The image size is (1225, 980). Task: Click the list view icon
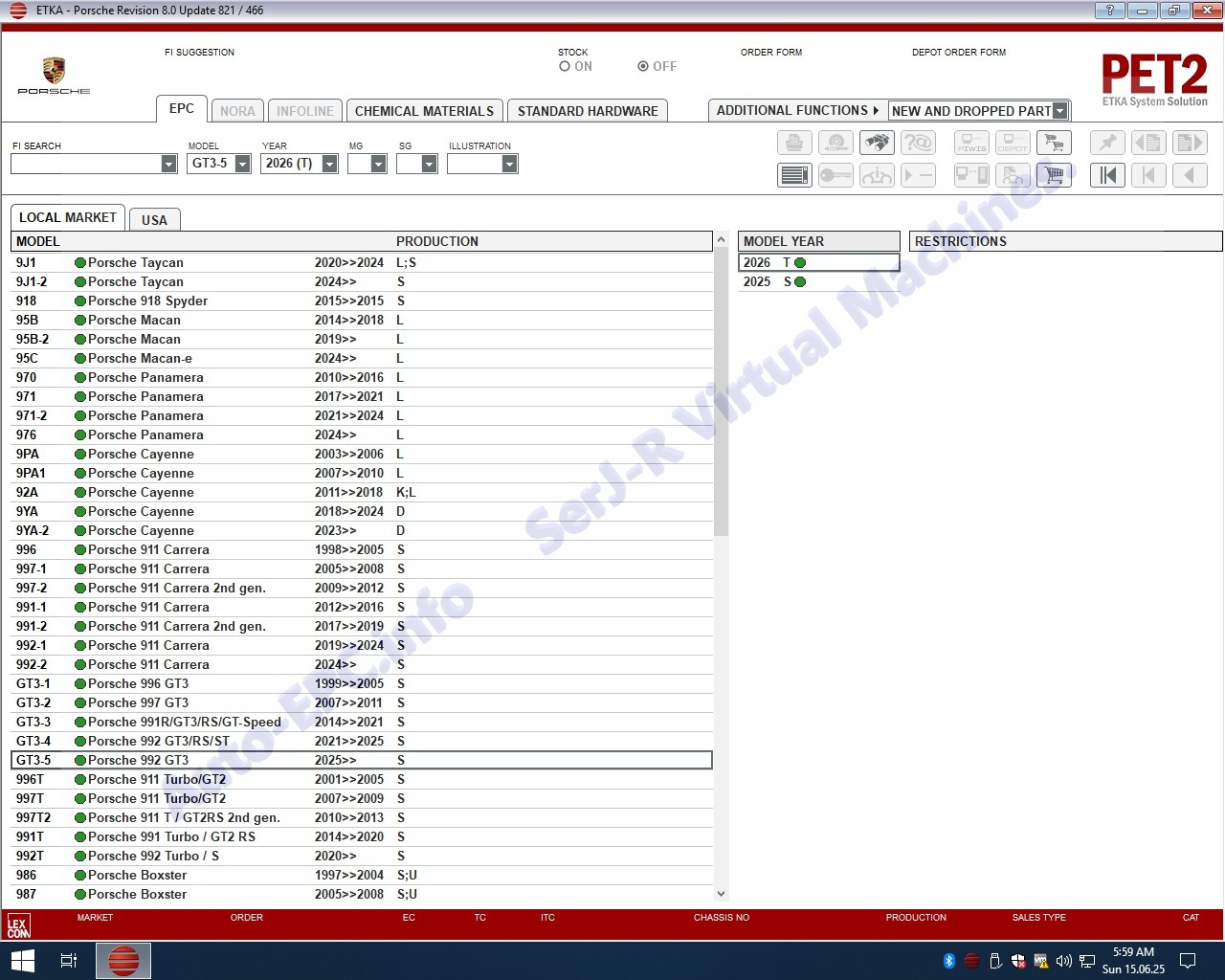coord(794,175)
